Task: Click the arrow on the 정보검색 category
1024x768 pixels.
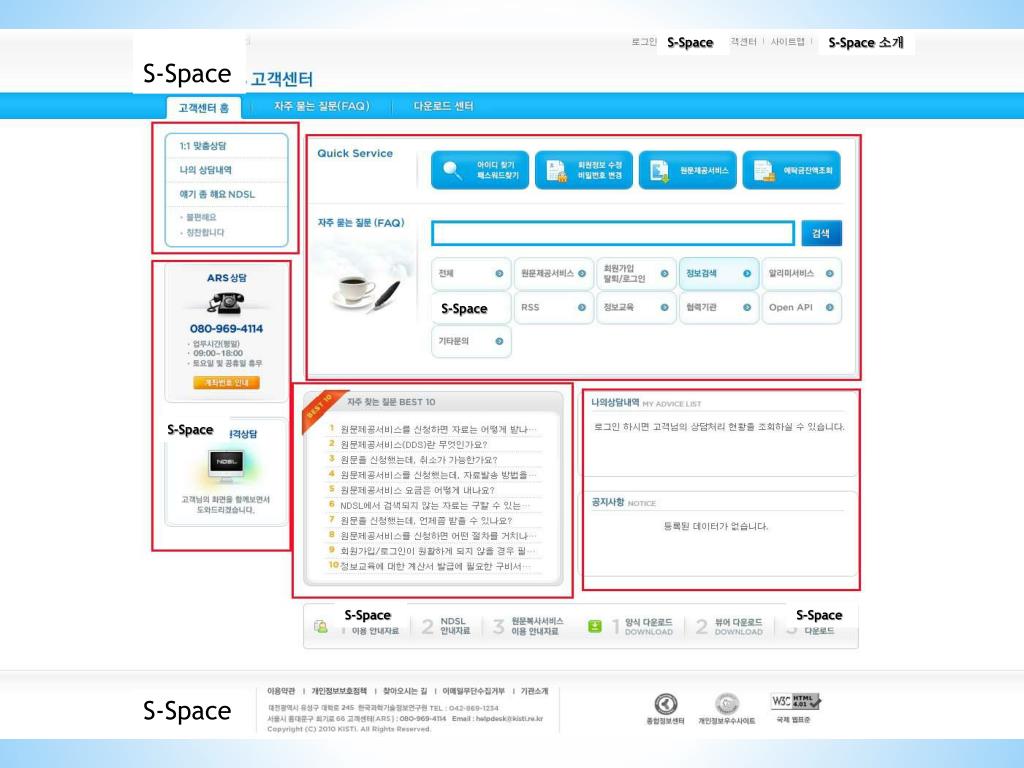Action: (x=746, y=274)
